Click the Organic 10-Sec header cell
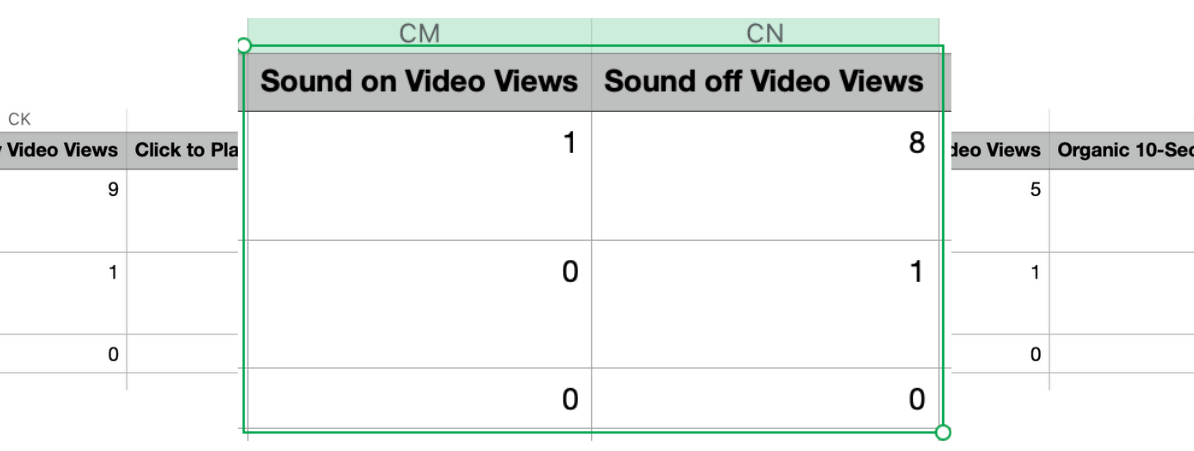Image resolution: width=1194 pixels, height=451 pixels. 1121,151
